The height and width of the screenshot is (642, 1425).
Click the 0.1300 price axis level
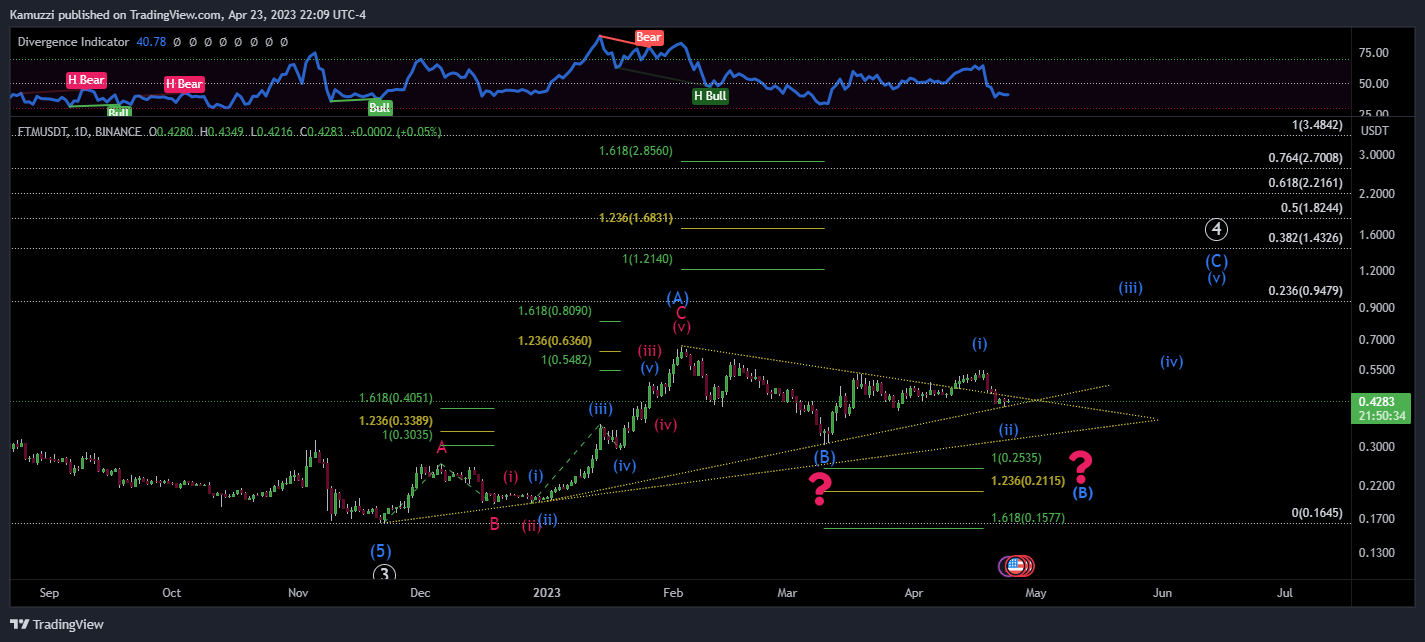click(x=1377, y=552)
